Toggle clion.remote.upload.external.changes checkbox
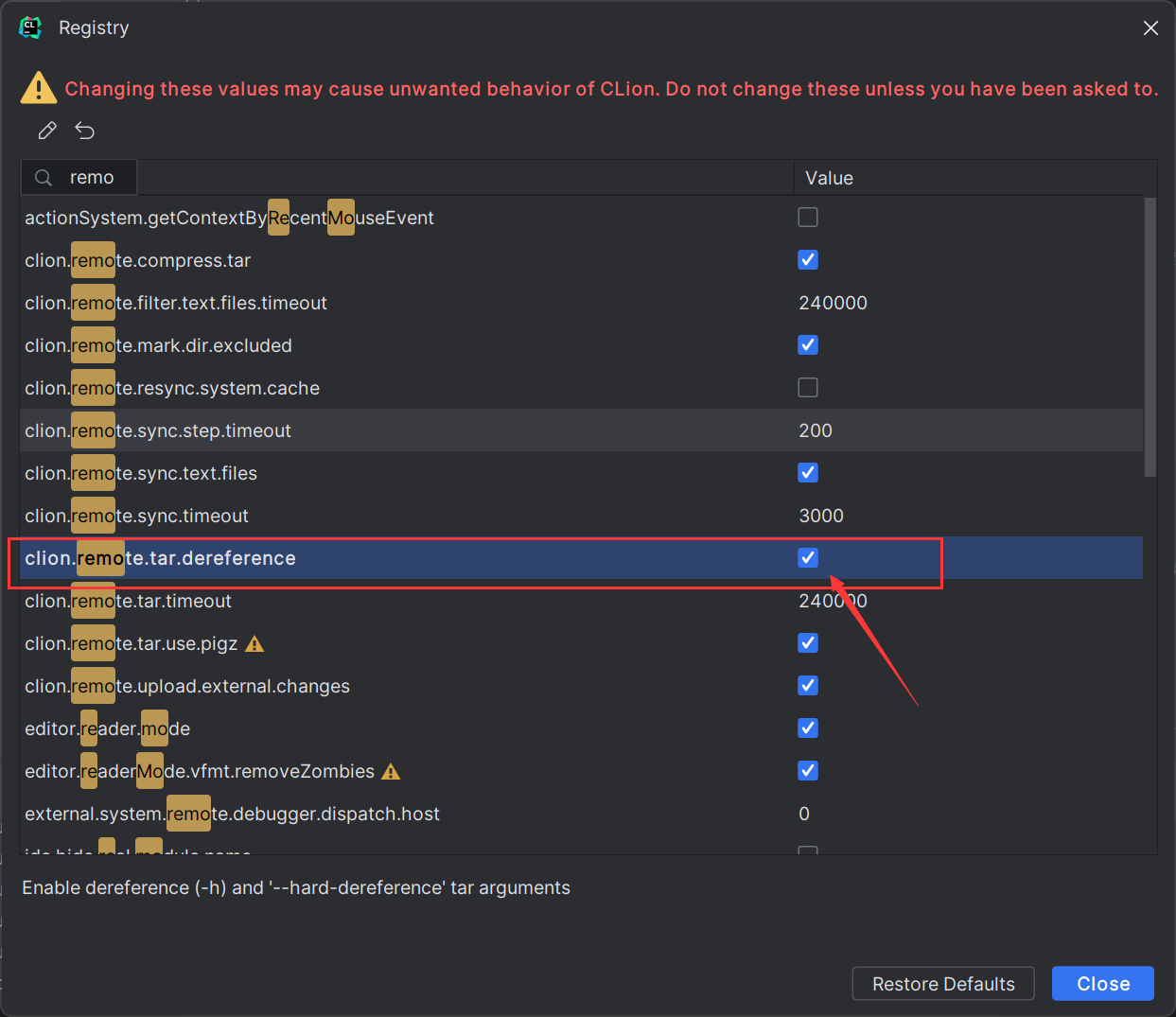This screenshot has height=1017, width=1176. click(808, 686)
